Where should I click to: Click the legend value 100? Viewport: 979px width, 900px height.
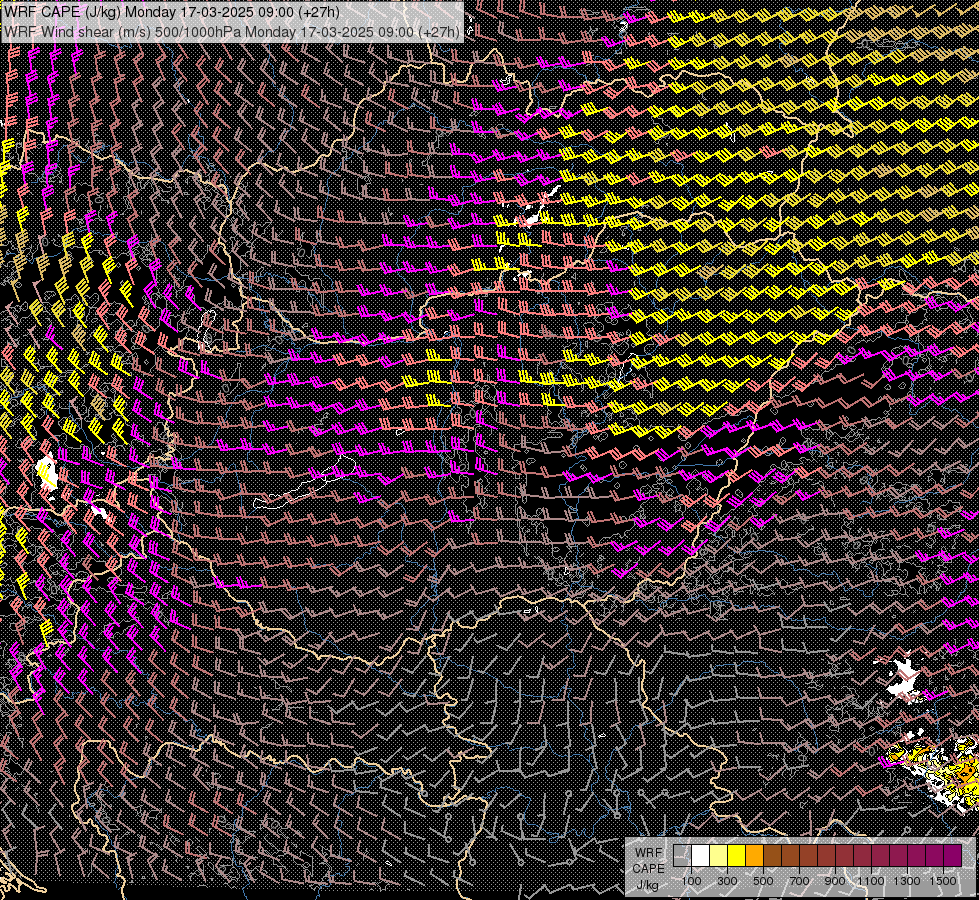(x=691, y=881)
